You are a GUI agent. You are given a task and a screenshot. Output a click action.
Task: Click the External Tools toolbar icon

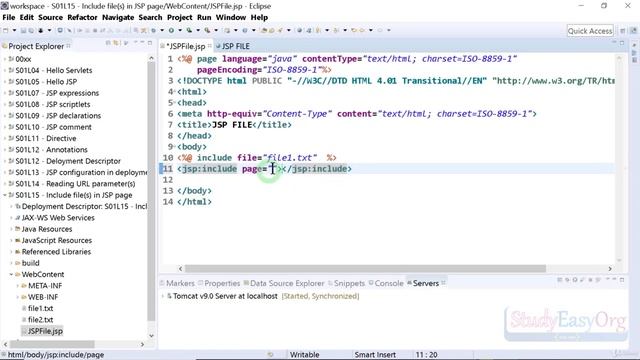207,30
